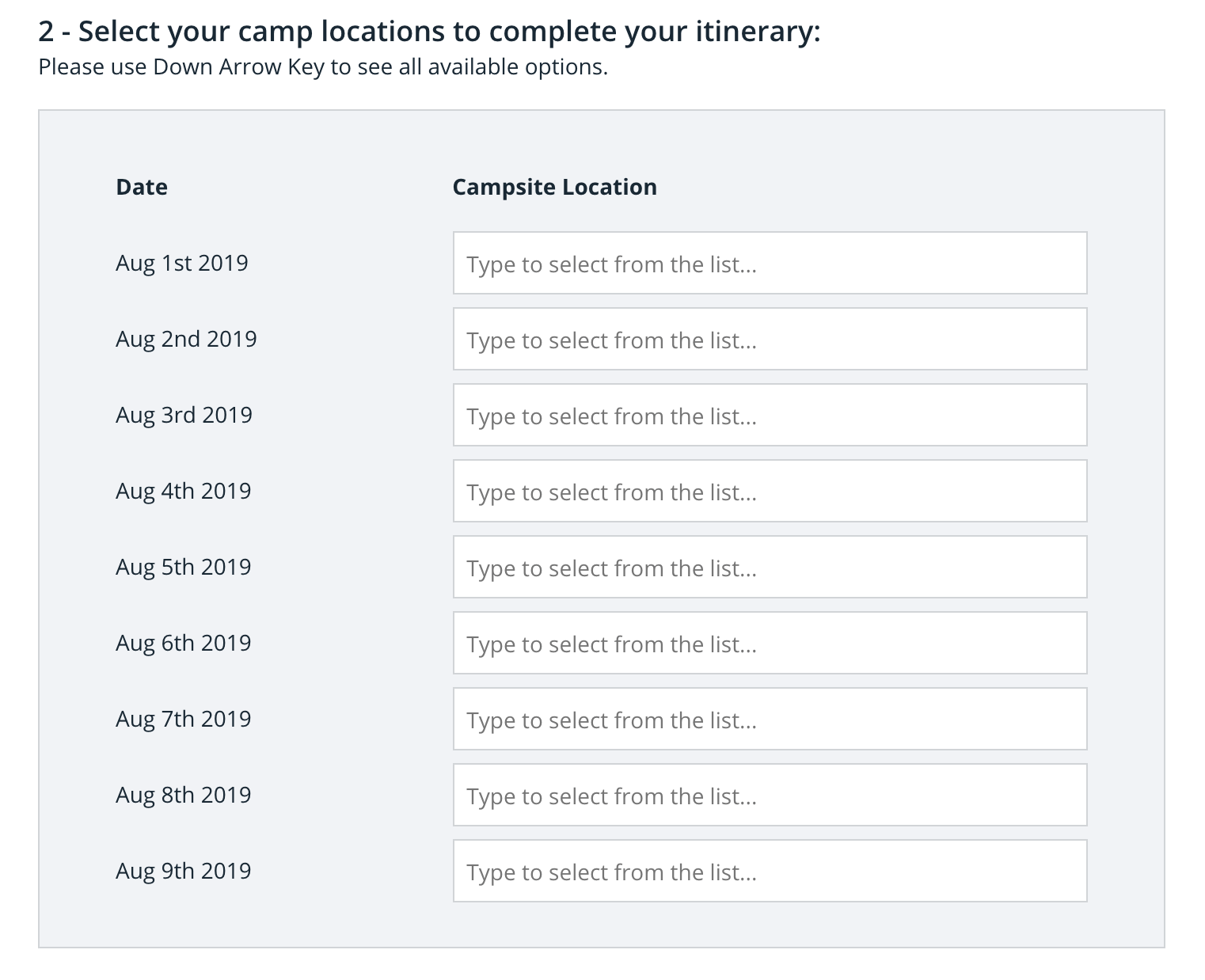The height and width of the screenshot is (980, 1205).
Task: Click the Aug 9th 2019 date label
Action: click(184, 871)
